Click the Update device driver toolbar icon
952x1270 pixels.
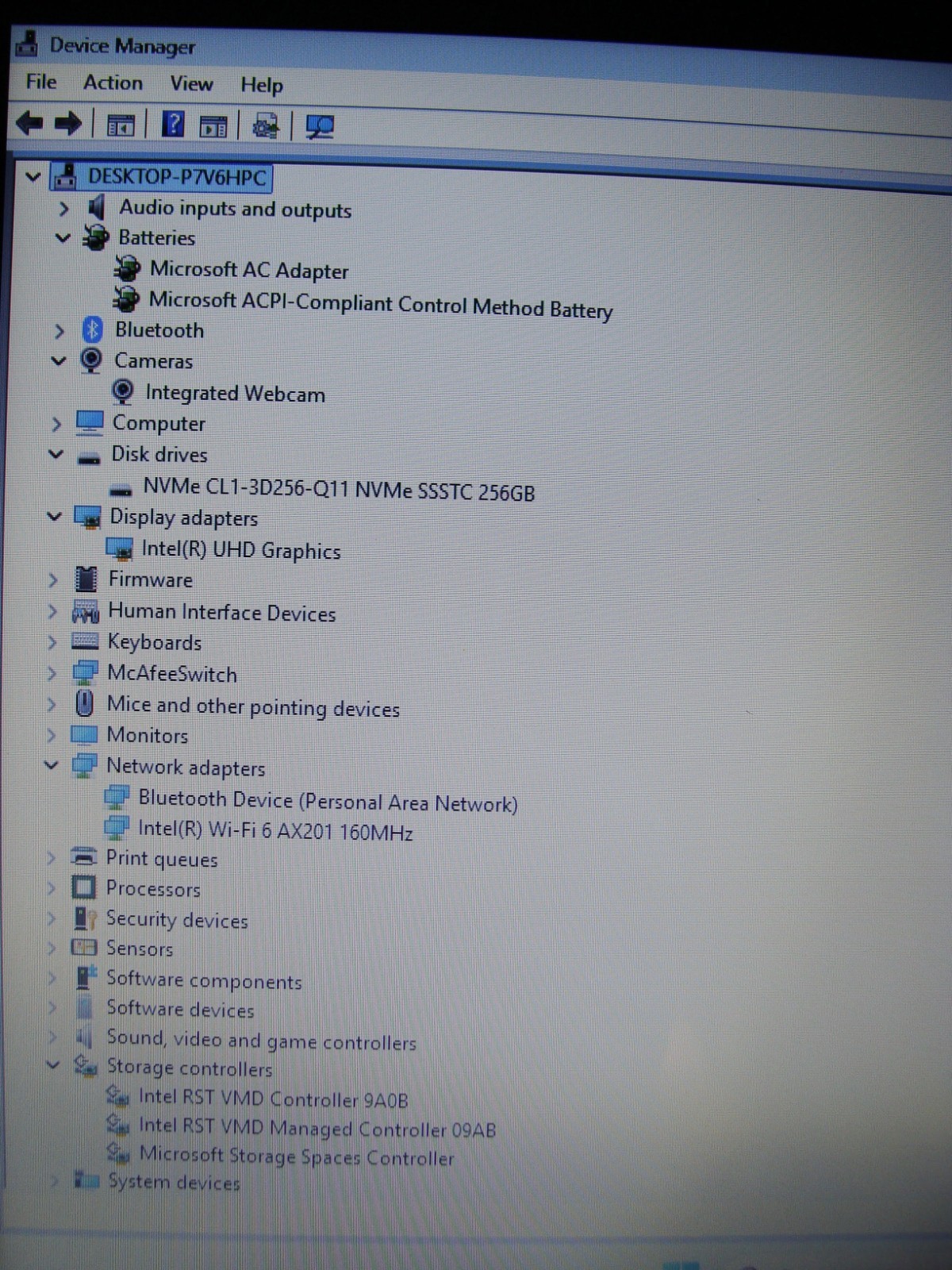tap(265, 126)
